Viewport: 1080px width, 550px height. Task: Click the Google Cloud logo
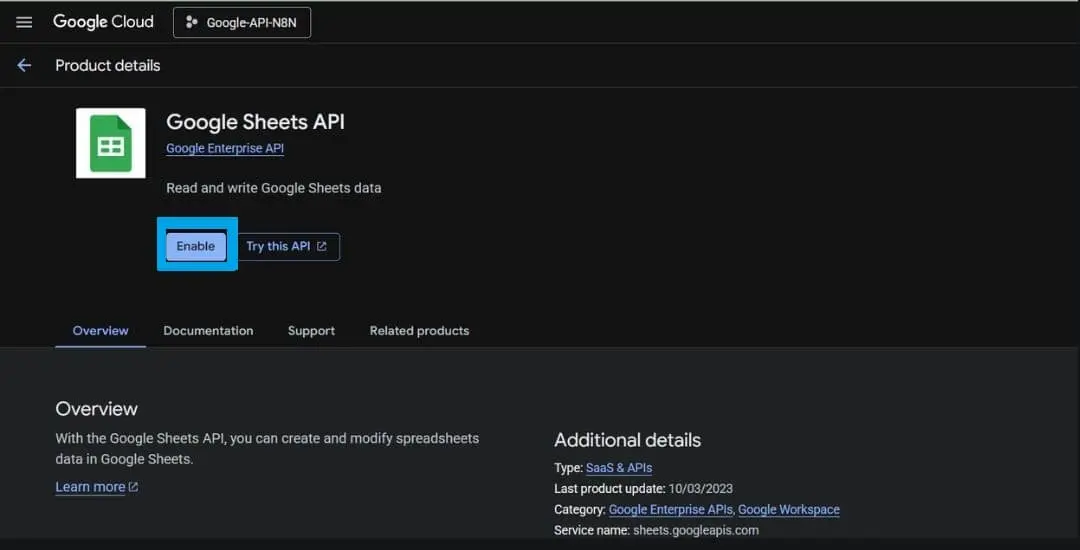click(x=103, y=22)
